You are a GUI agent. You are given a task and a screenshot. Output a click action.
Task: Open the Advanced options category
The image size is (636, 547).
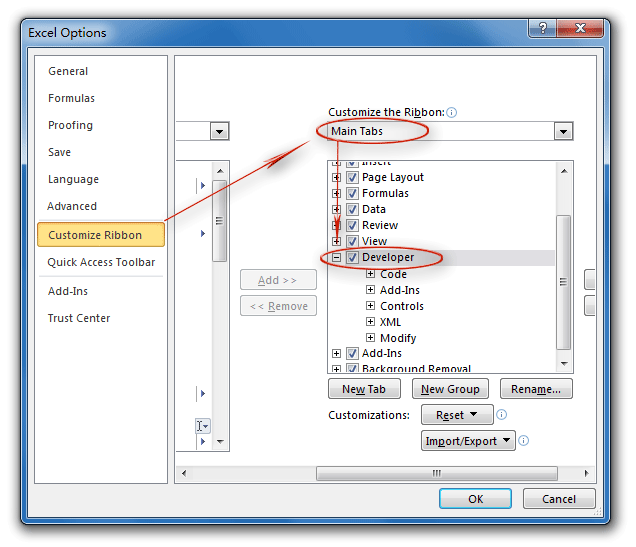pyautogui.click(x=72, y=206)
